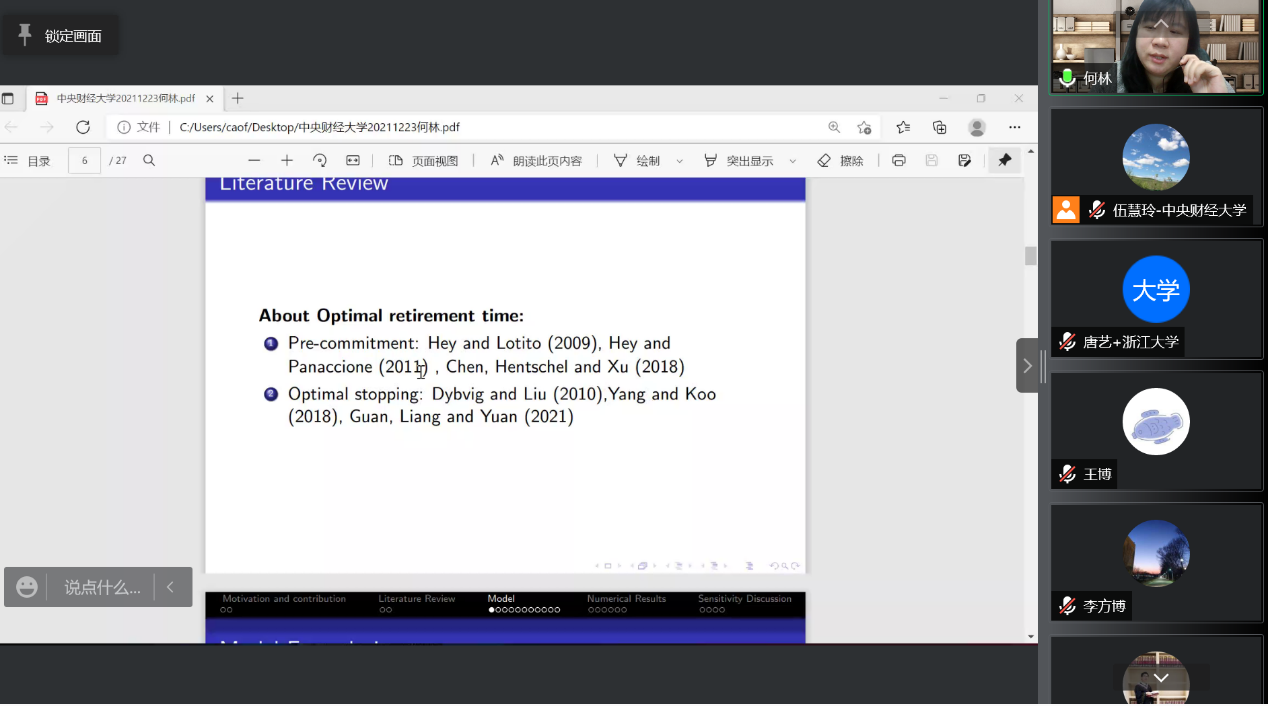Click the PDF page number field
The height and width of the screenshot is (706, 1268).
85,161
